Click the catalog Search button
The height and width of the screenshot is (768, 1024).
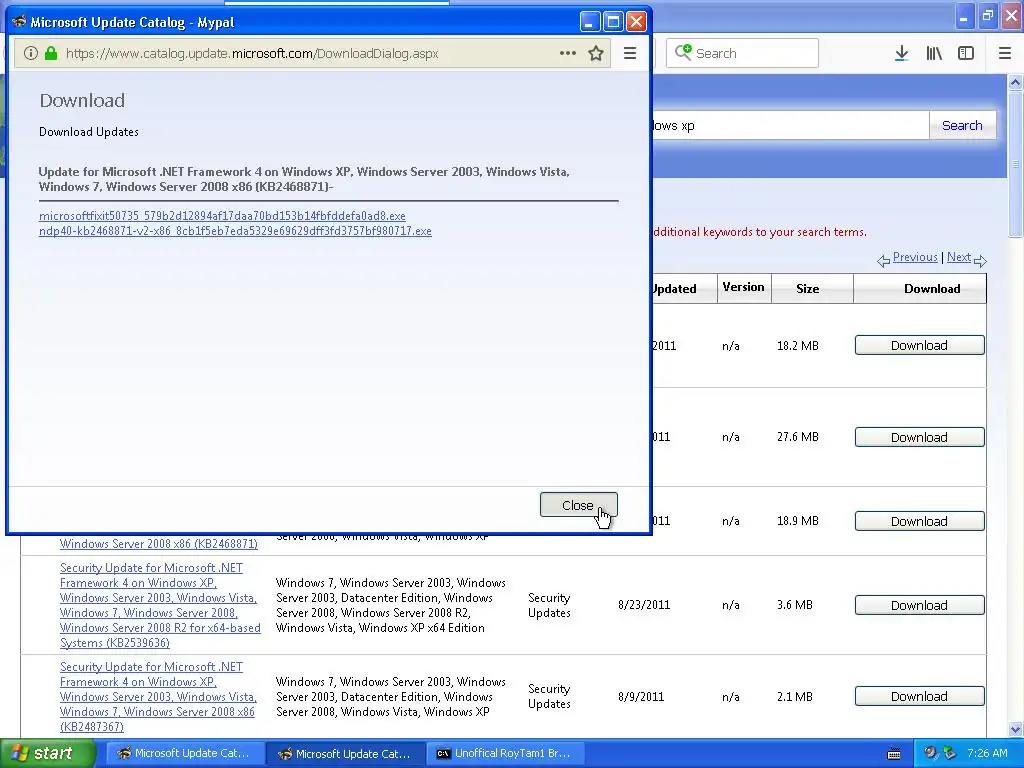click(x=962, y=125)
